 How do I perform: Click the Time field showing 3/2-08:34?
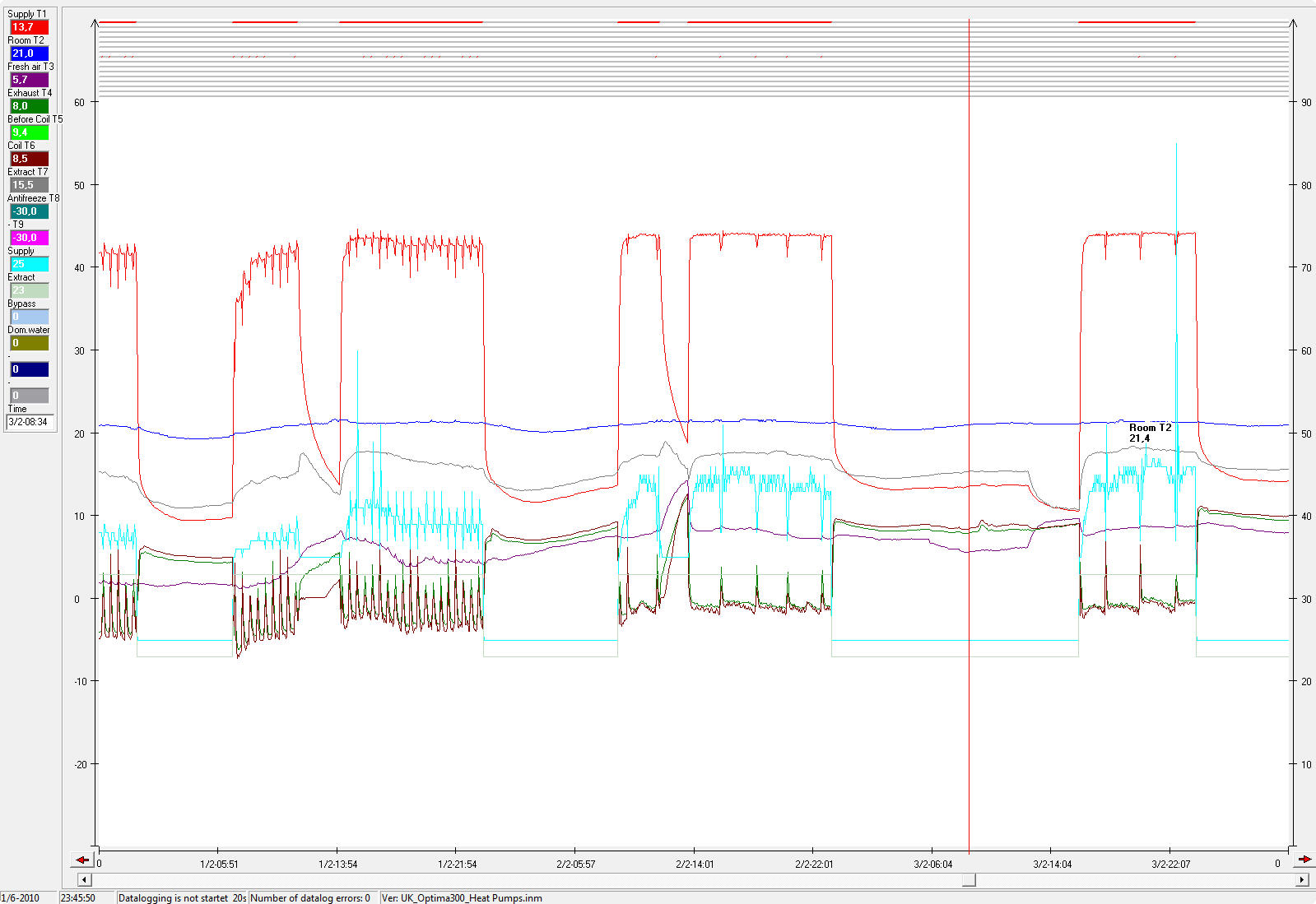[30, 422]
